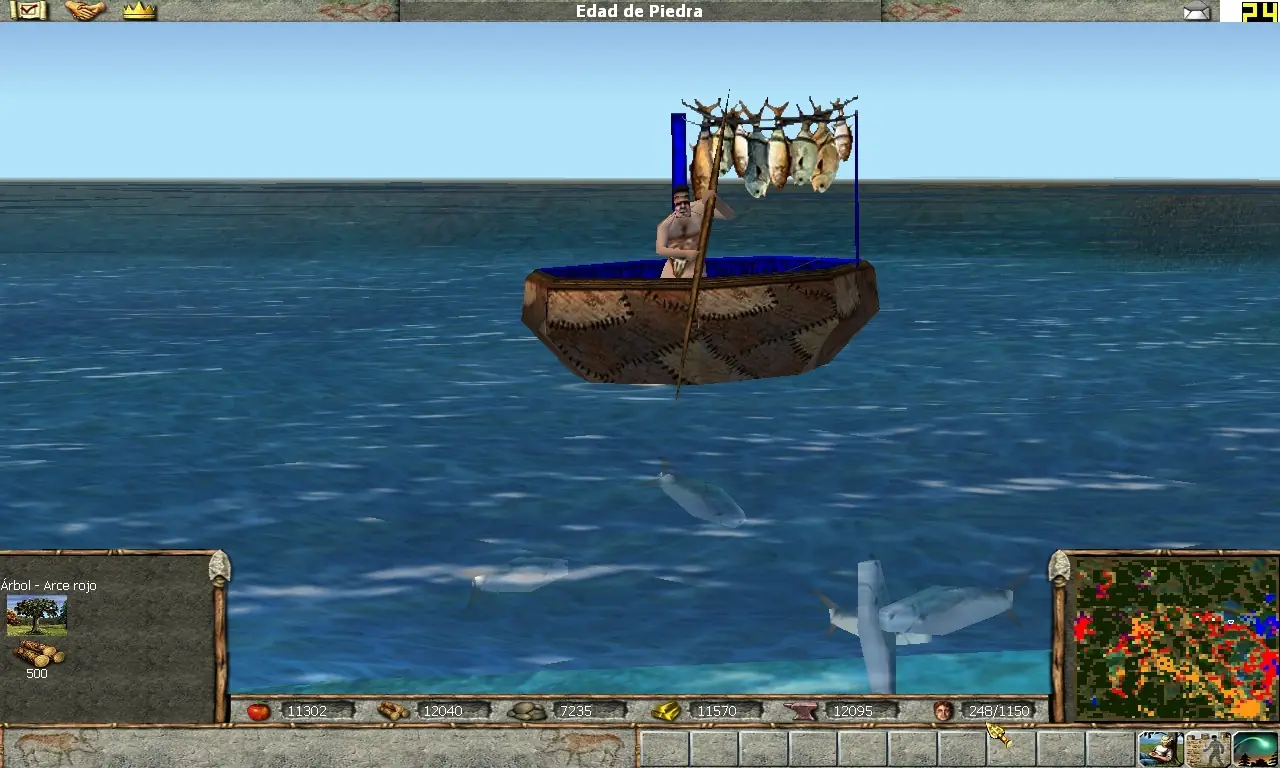This screenshot has height=768, width=1280.
Task: Open the diplomacy handshake icon
Action: pyautogui.click(x=86, y=11)
